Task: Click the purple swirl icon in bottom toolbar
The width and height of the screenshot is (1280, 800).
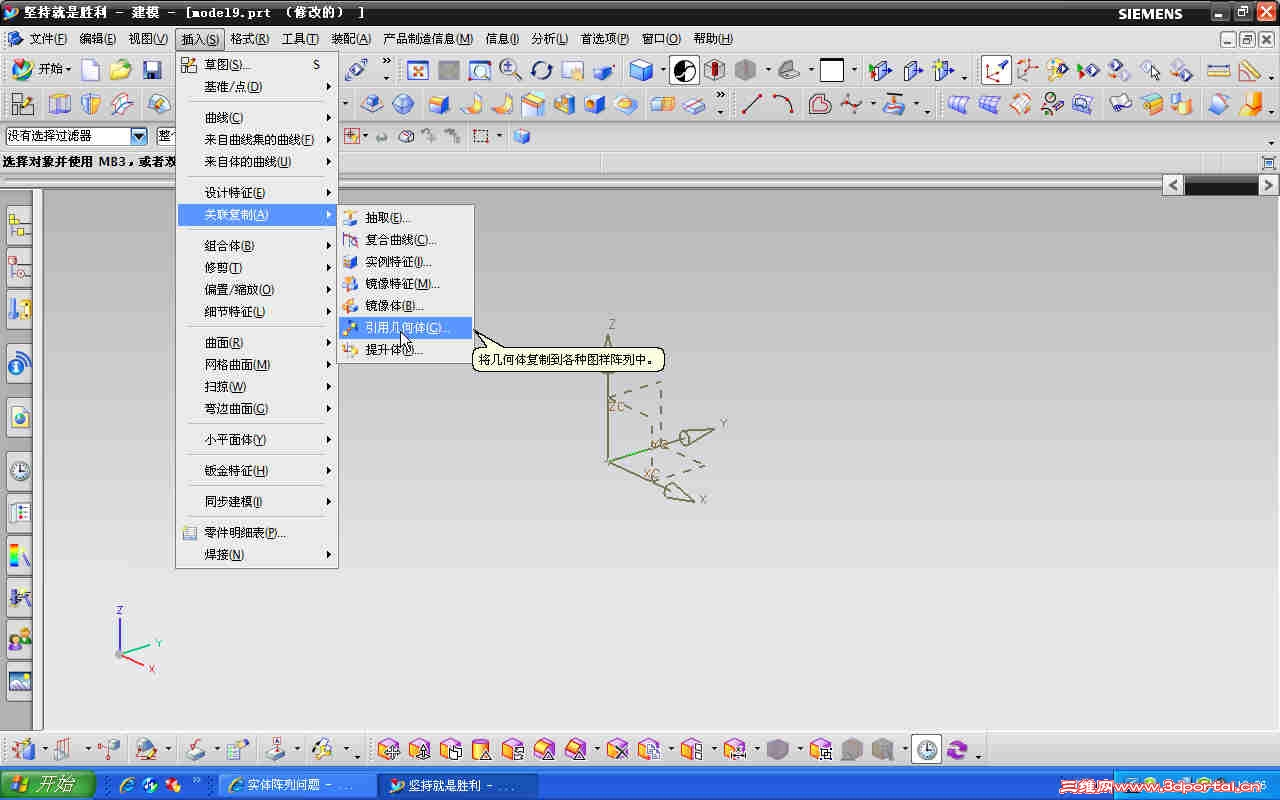Action: point(958,749)
